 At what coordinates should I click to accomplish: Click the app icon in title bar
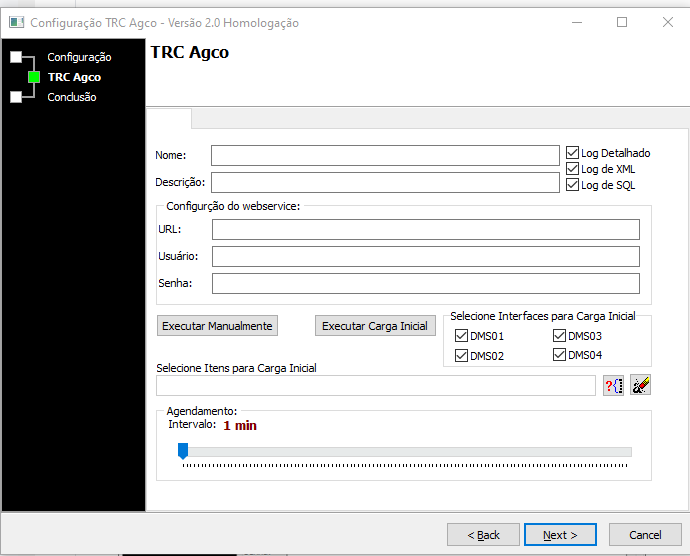click(16, 22)
